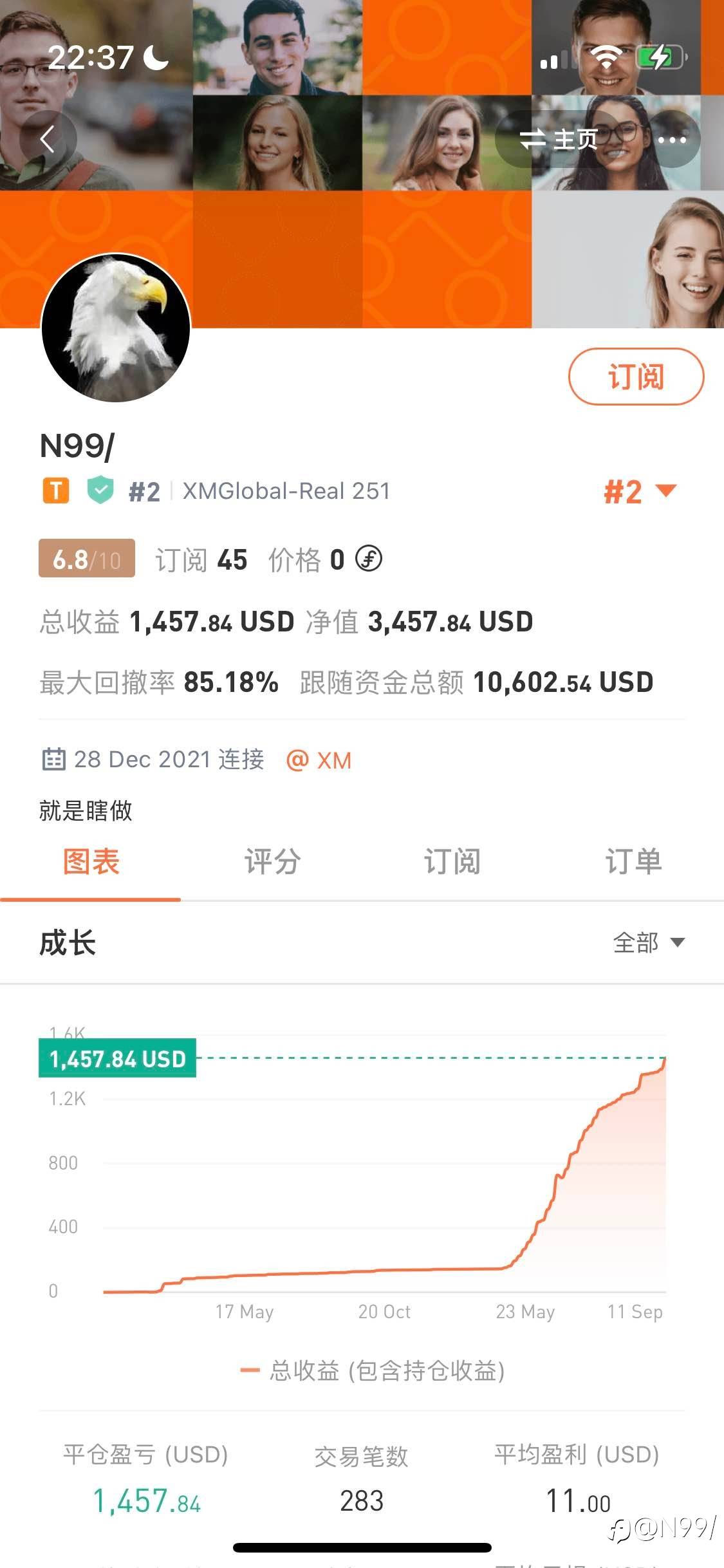Tap the Wi-Fi status icon
The width and height of the screenshot is (724, 1568).
pyautogui.click(x=606, y=58)
